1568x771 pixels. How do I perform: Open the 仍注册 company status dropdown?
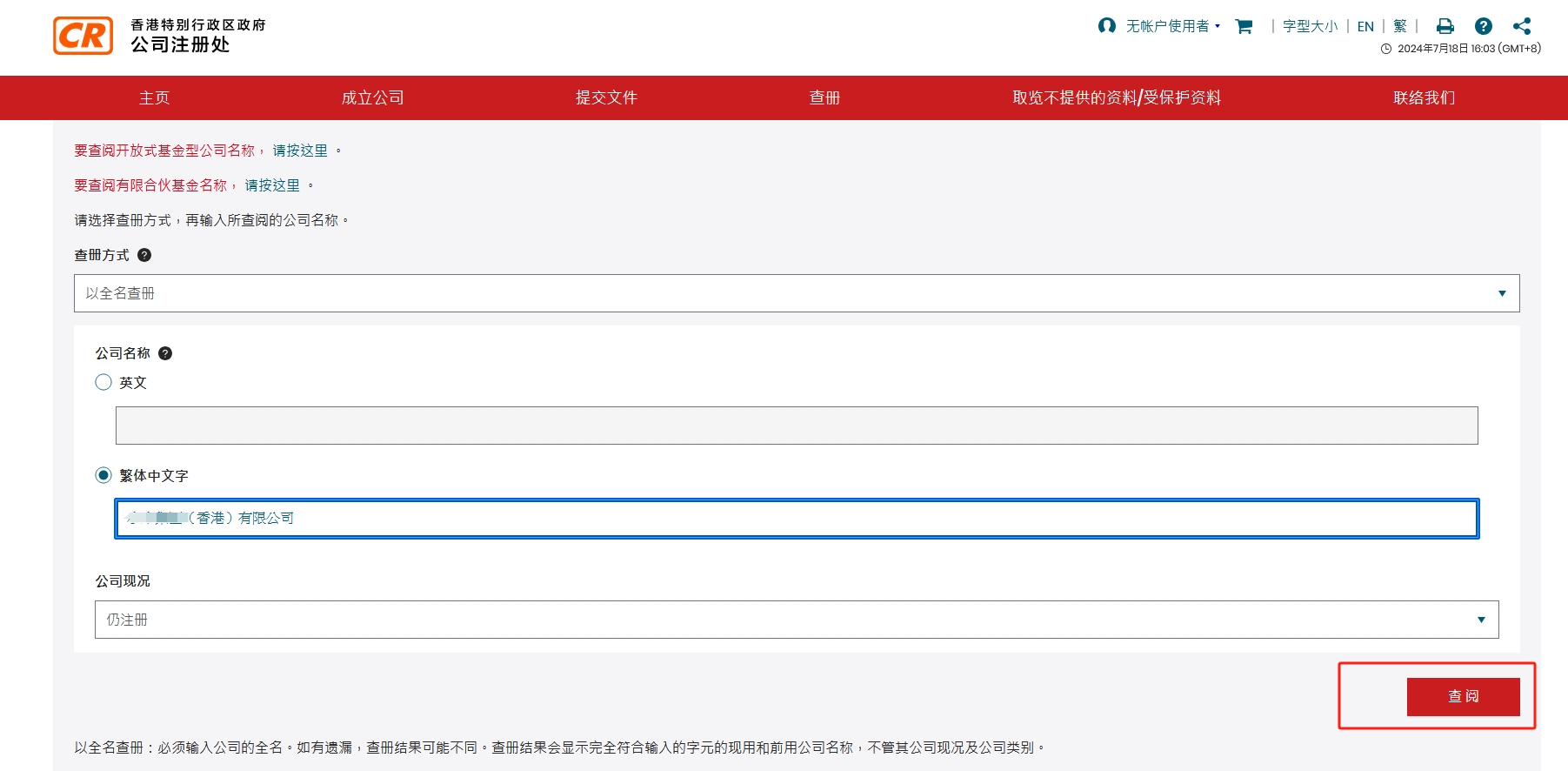pyautogui.click(x=796, y=620)
